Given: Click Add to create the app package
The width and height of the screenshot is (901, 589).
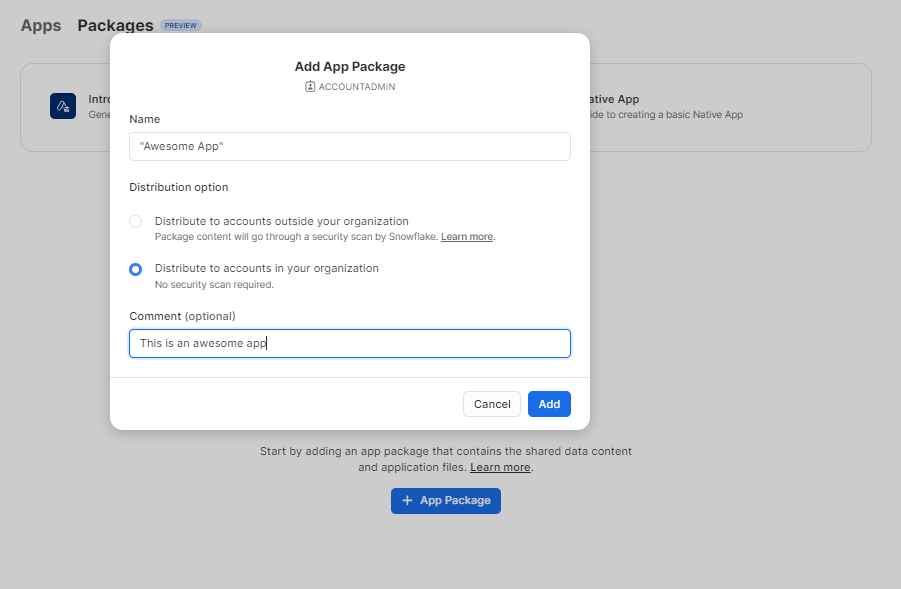Looking at the screenshot, I should [548, 404].
